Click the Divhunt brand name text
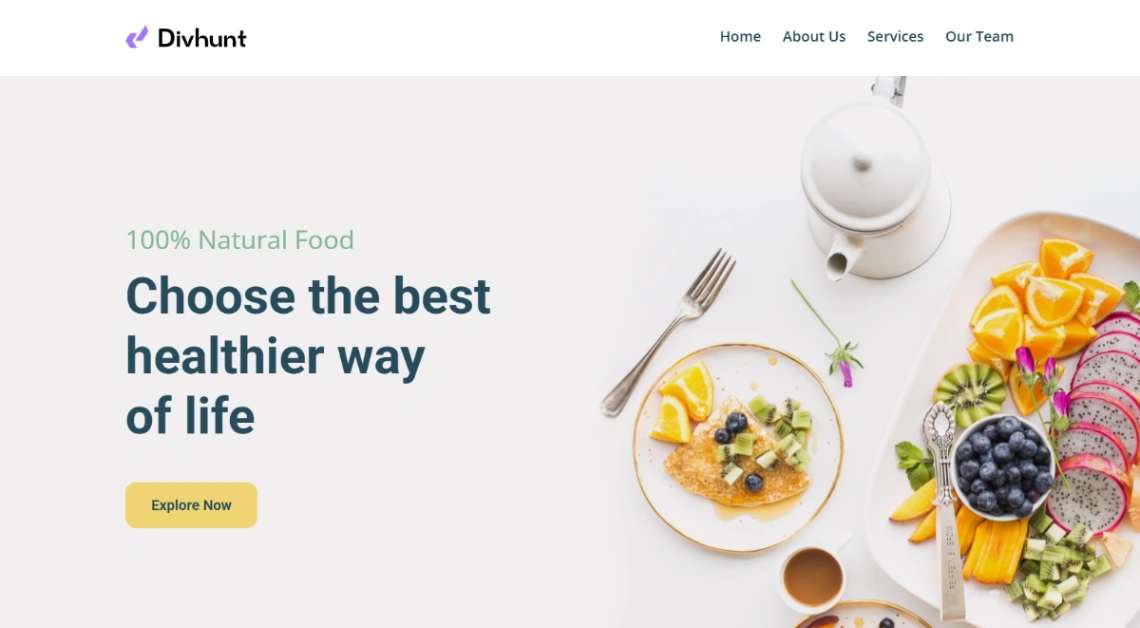This screenshot has height=628, width=1140. pos(202,38)
